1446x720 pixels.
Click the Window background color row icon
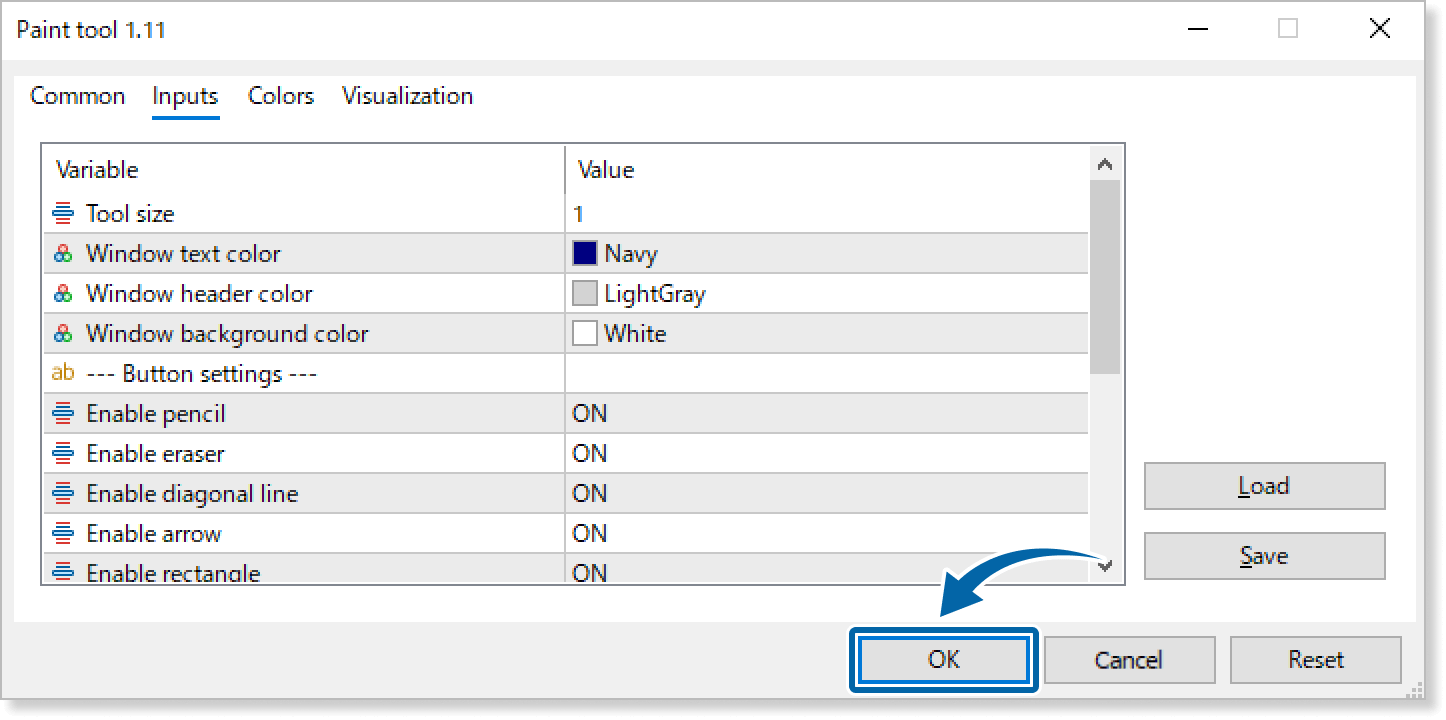point(63,334)
